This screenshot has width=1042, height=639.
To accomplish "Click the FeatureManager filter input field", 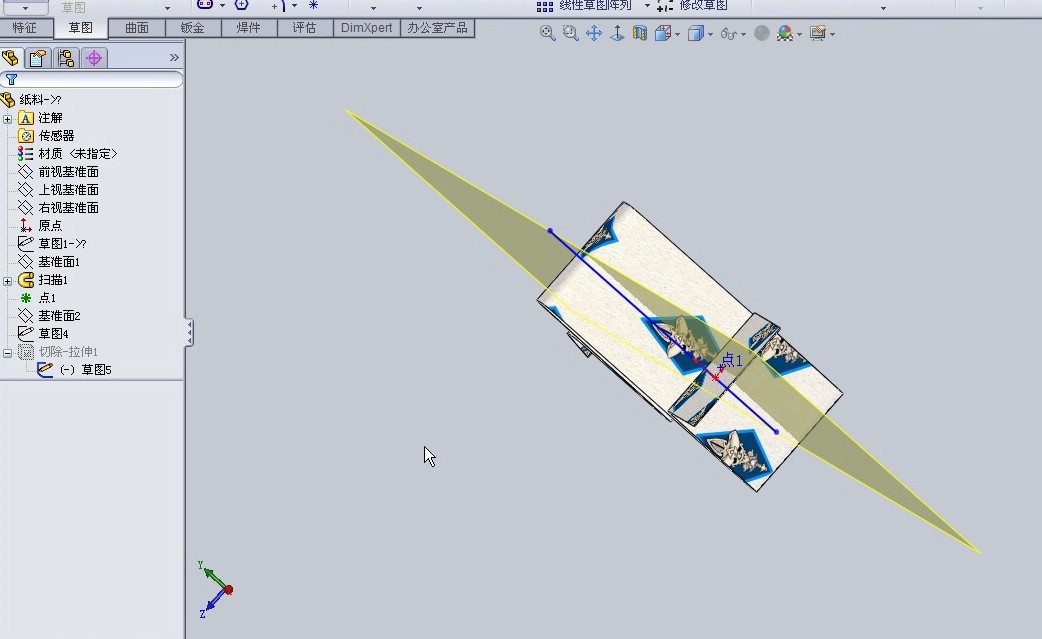I will click(x=92, y=79).
